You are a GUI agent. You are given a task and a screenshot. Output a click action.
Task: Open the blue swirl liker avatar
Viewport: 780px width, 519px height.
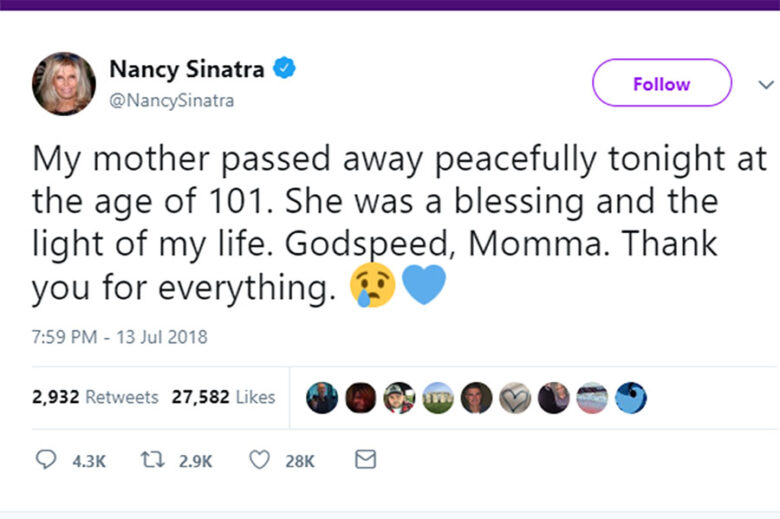tap(630, 398)
